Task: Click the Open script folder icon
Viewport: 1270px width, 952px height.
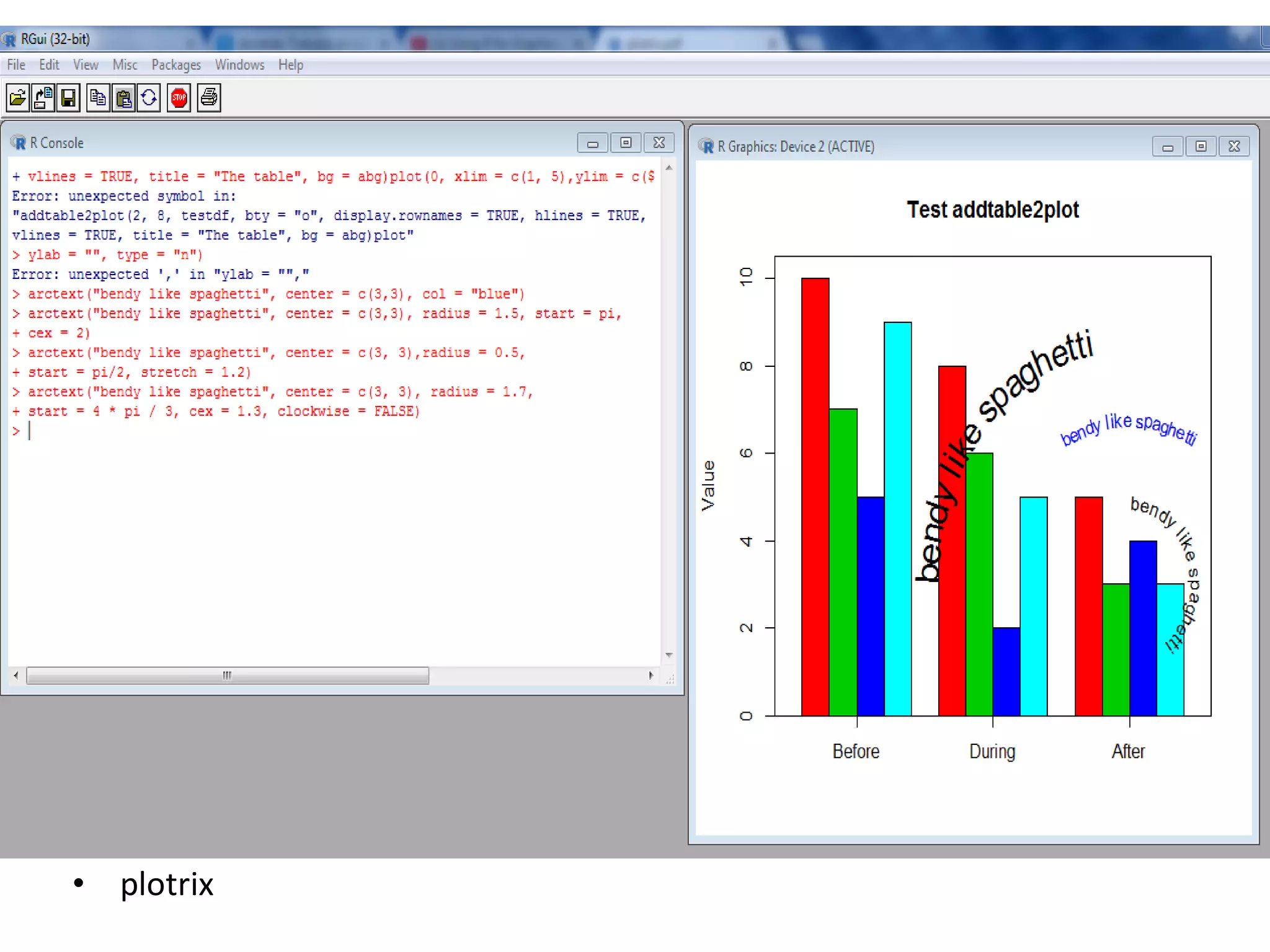Action: 18,98
